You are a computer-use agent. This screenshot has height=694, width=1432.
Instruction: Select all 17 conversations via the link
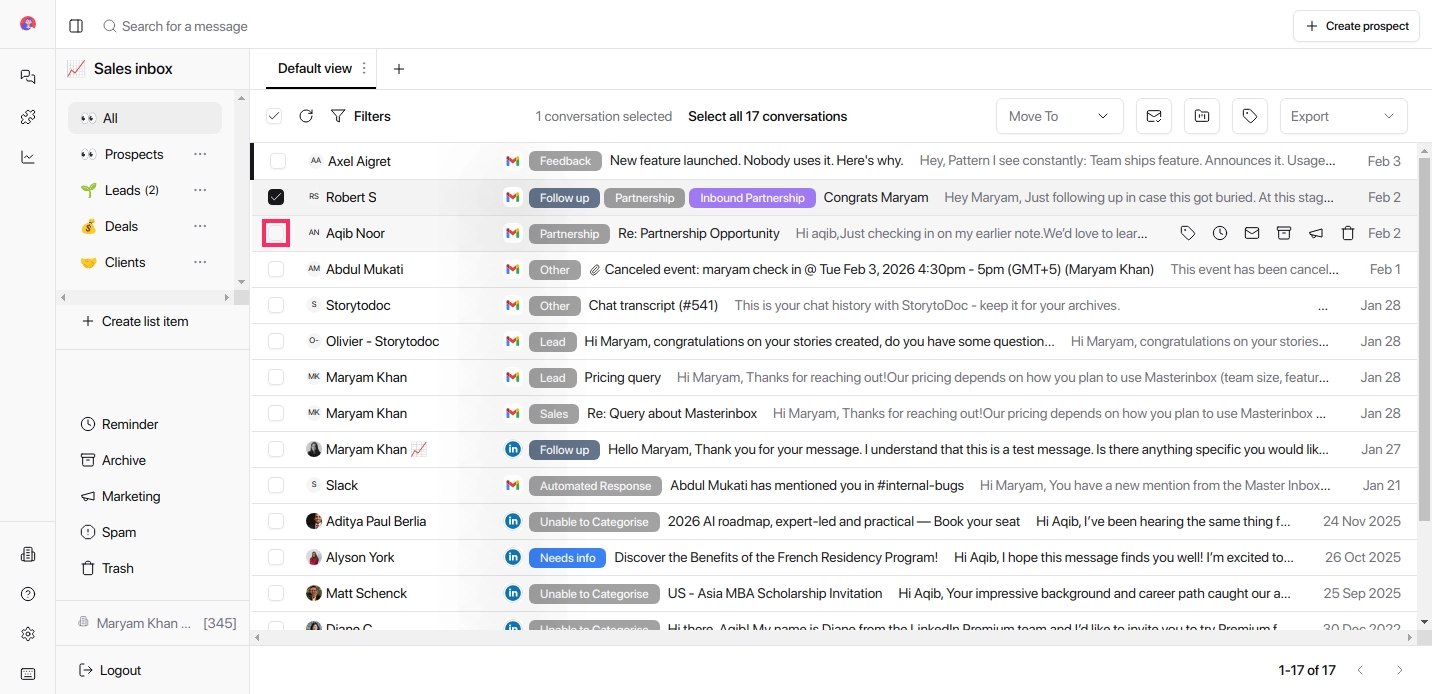[768, 116]
